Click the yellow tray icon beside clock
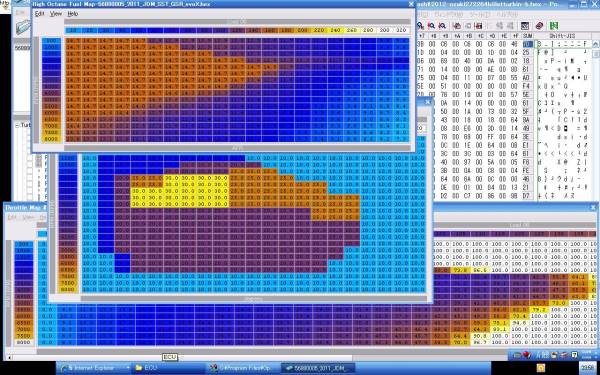Image resolution: width=600 pixels, height=375 pixels. click(541, 368)
